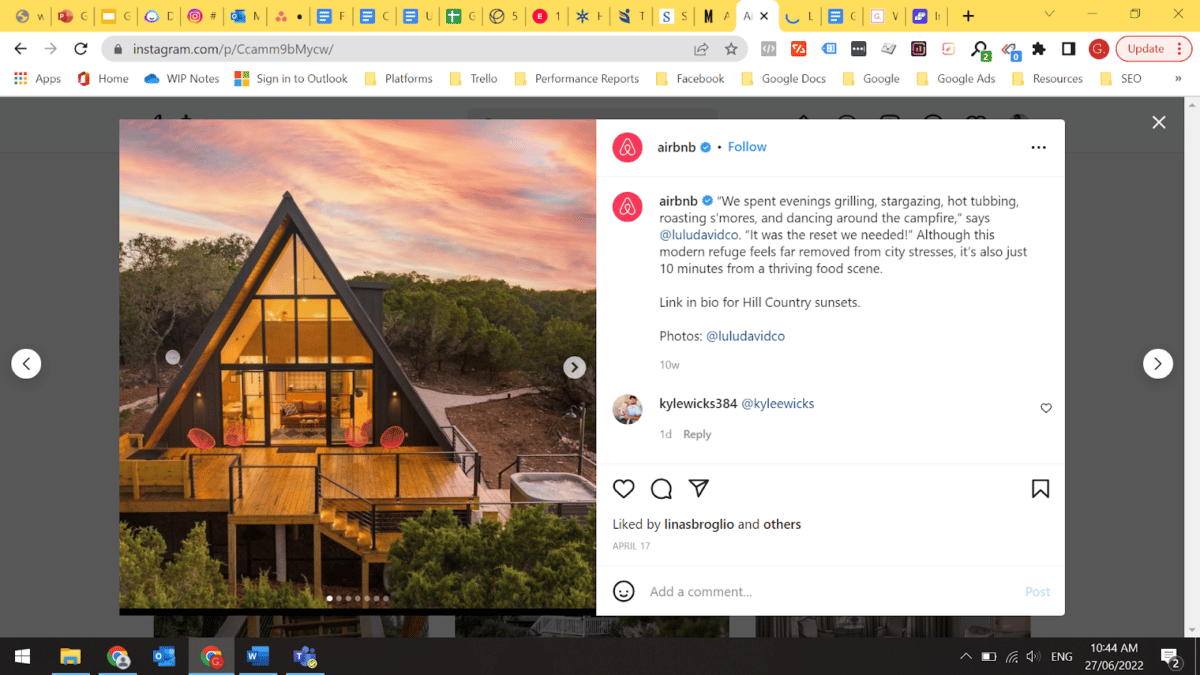Viewport: 1200px width, 675px height.
Task: Share post via paper plane icon
Action: 699,488
